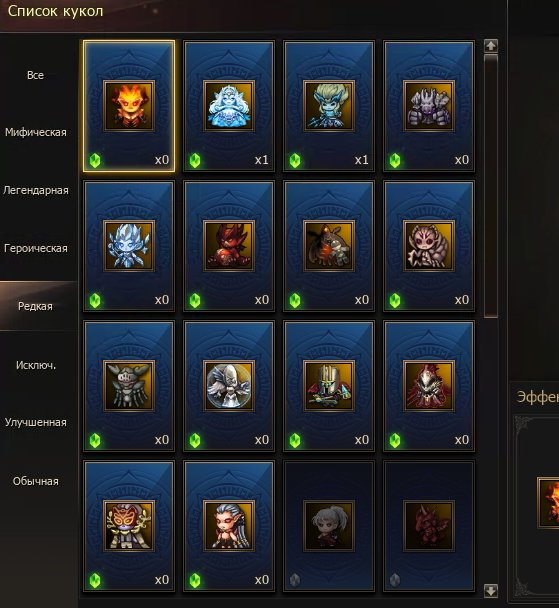This screenshot has width=559, height=608.
Task: Pick the ice queen doll card
Action: [229, 106]
